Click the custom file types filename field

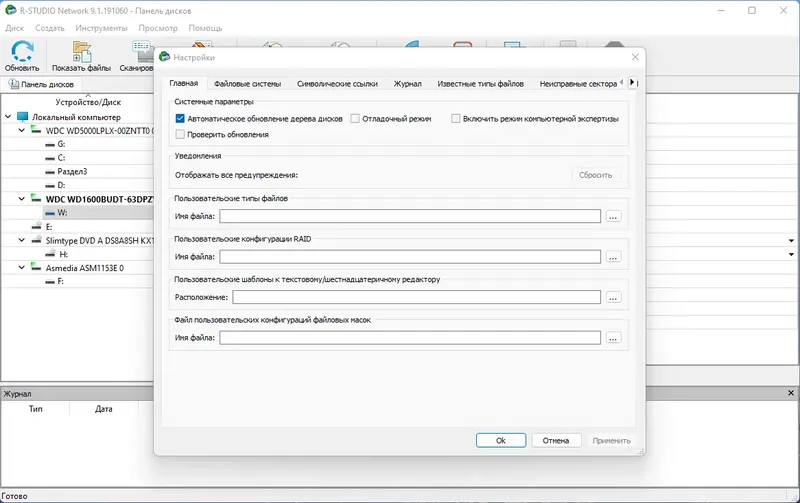(x=410, y=216)
